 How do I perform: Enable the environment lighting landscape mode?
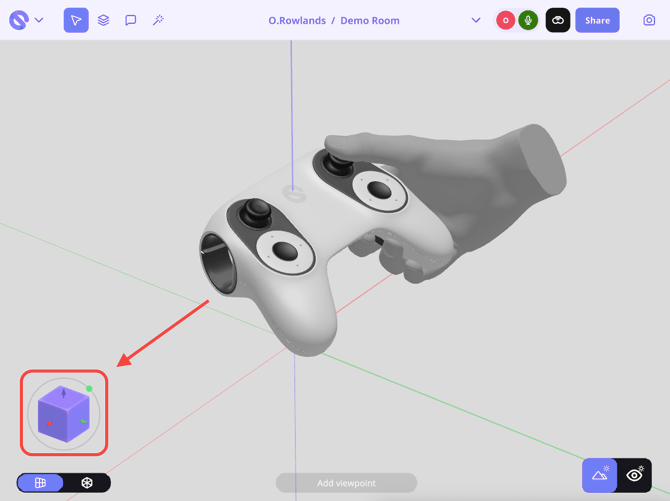pyautogui.click(x=600, y=475)
